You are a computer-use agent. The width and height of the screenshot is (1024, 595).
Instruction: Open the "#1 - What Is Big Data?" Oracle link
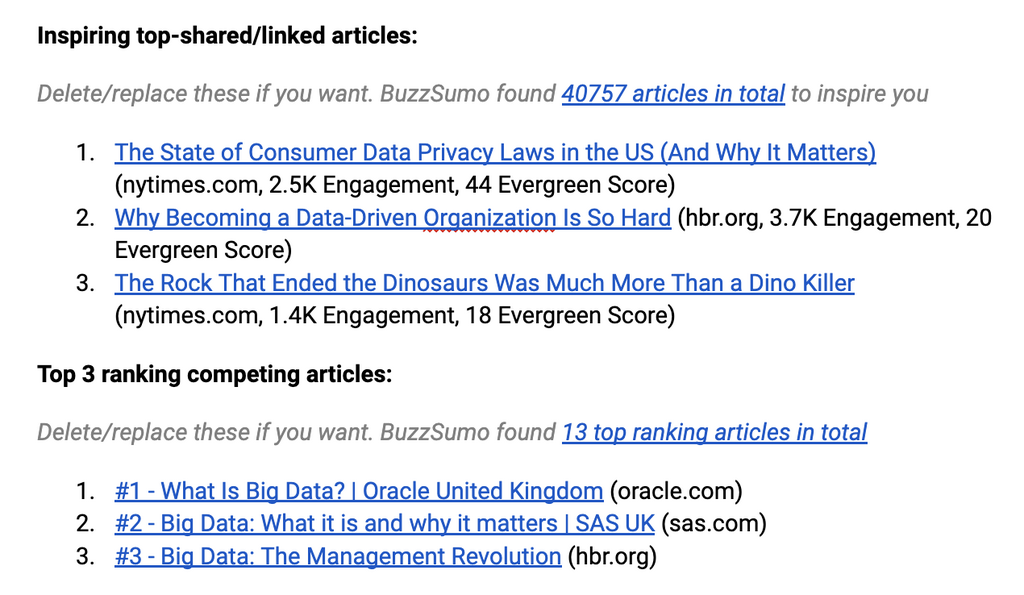click(x=358, y=491)
